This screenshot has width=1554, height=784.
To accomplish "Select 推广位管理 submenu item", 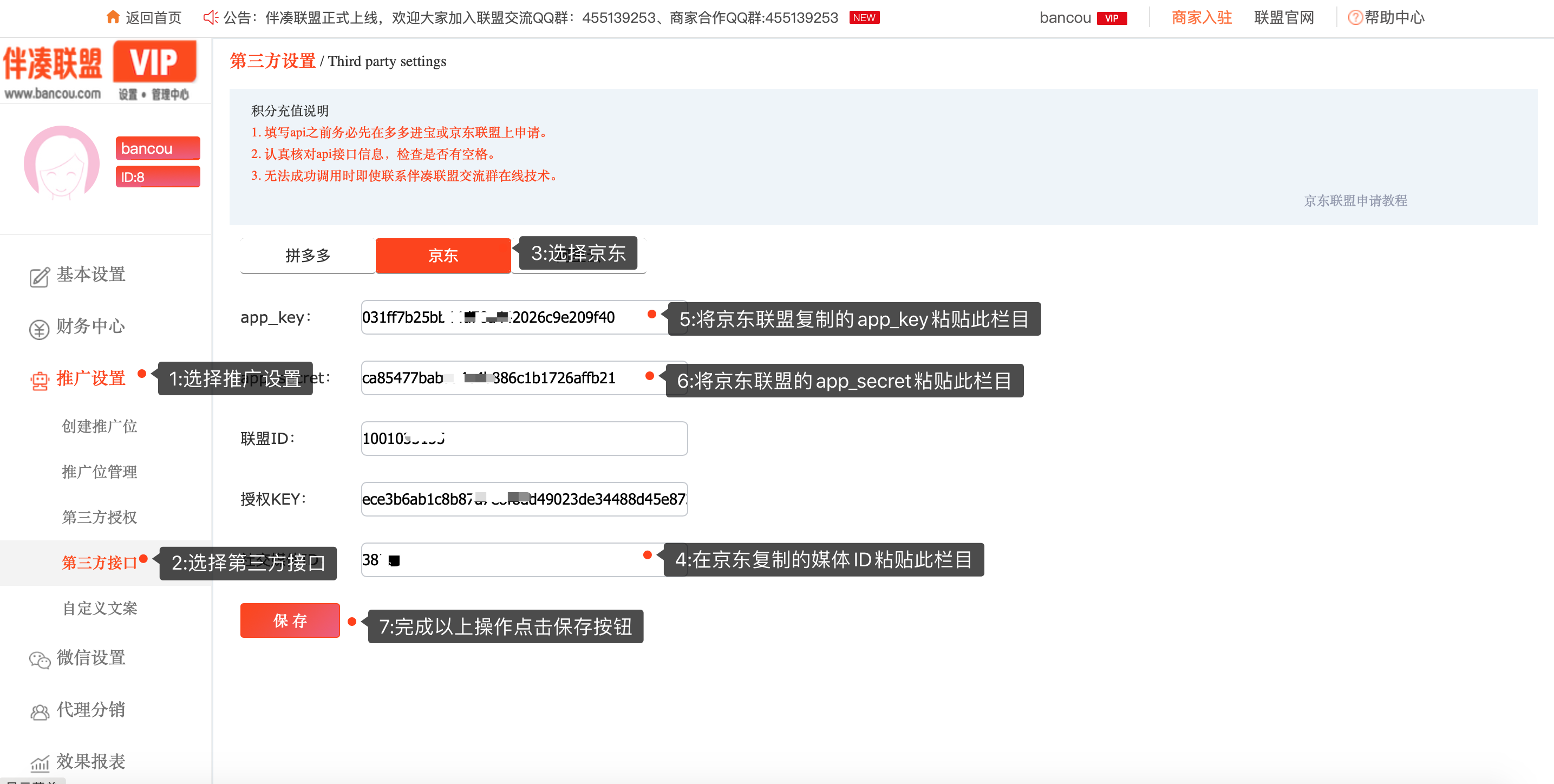I will pos(100,472).
